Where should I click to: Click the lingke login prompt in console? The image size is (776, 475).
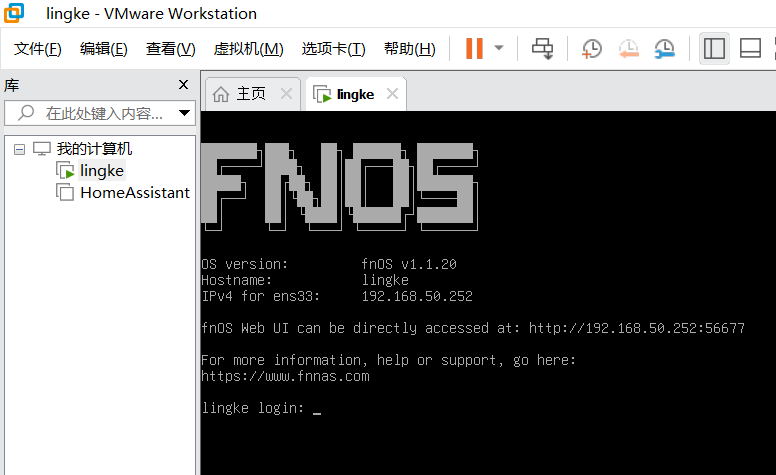(x=252, y=408)
